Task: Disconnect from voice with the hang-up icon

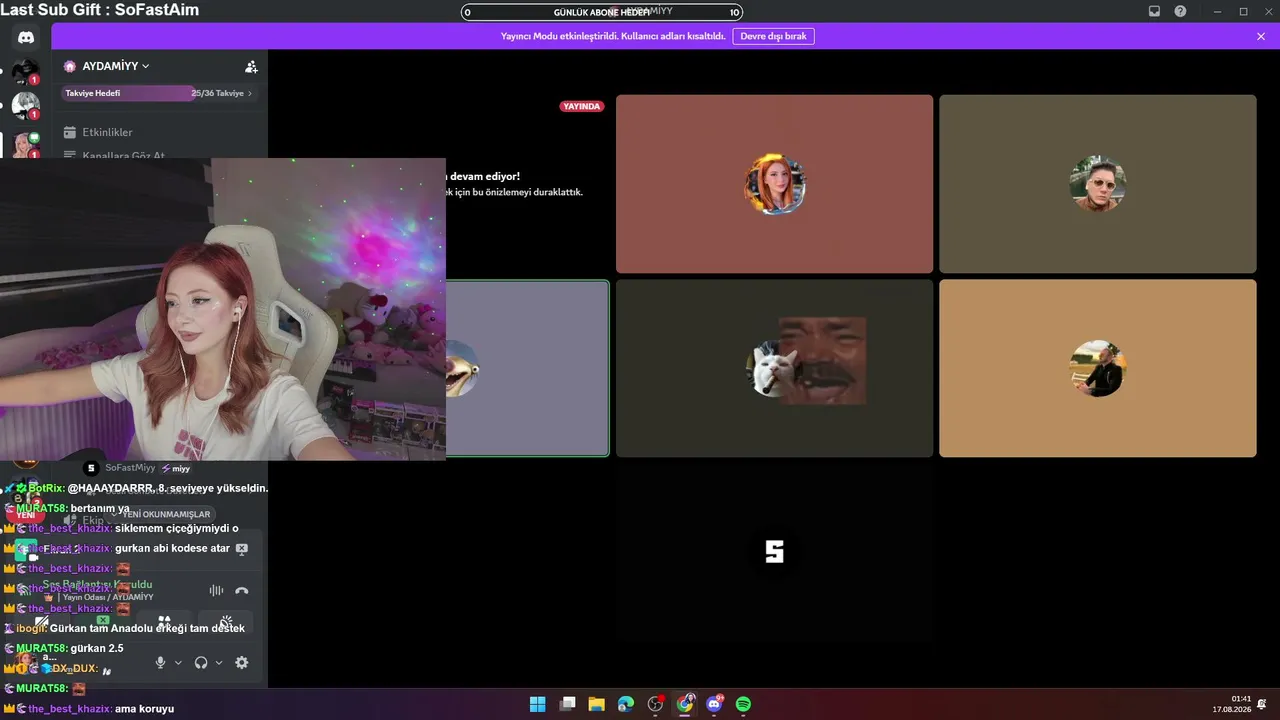Action: (x=241, y=590)
